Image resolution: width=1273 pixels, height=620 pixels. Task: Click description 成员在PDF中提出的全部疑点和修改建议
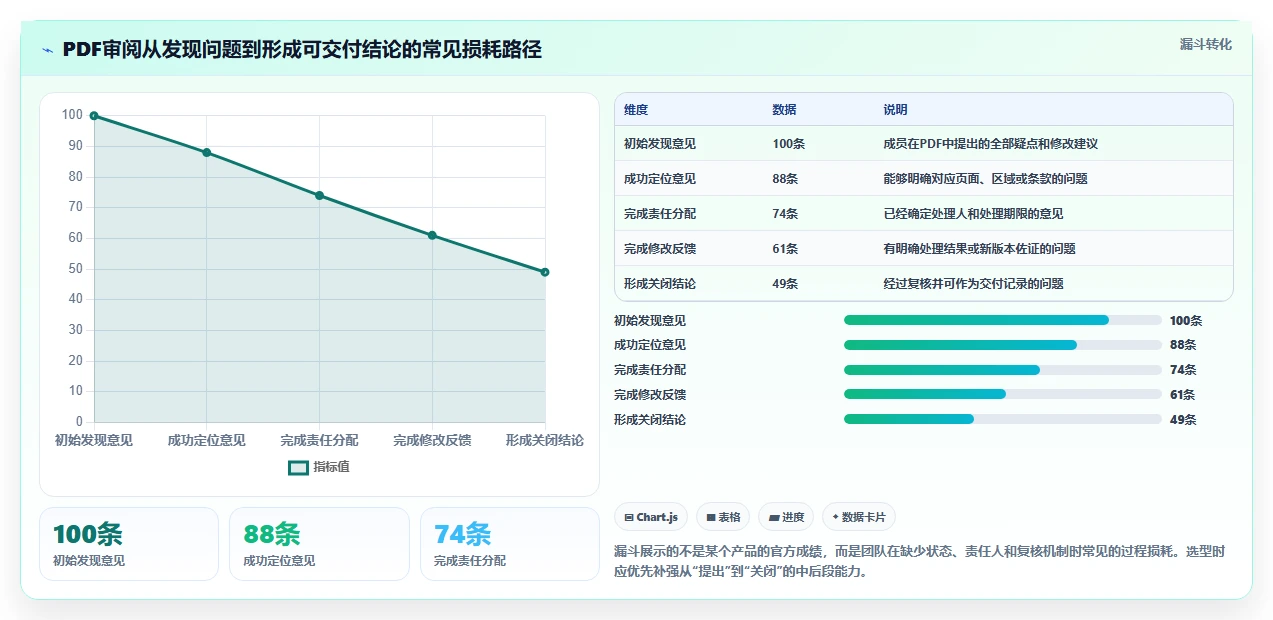[x=990, y=144]
